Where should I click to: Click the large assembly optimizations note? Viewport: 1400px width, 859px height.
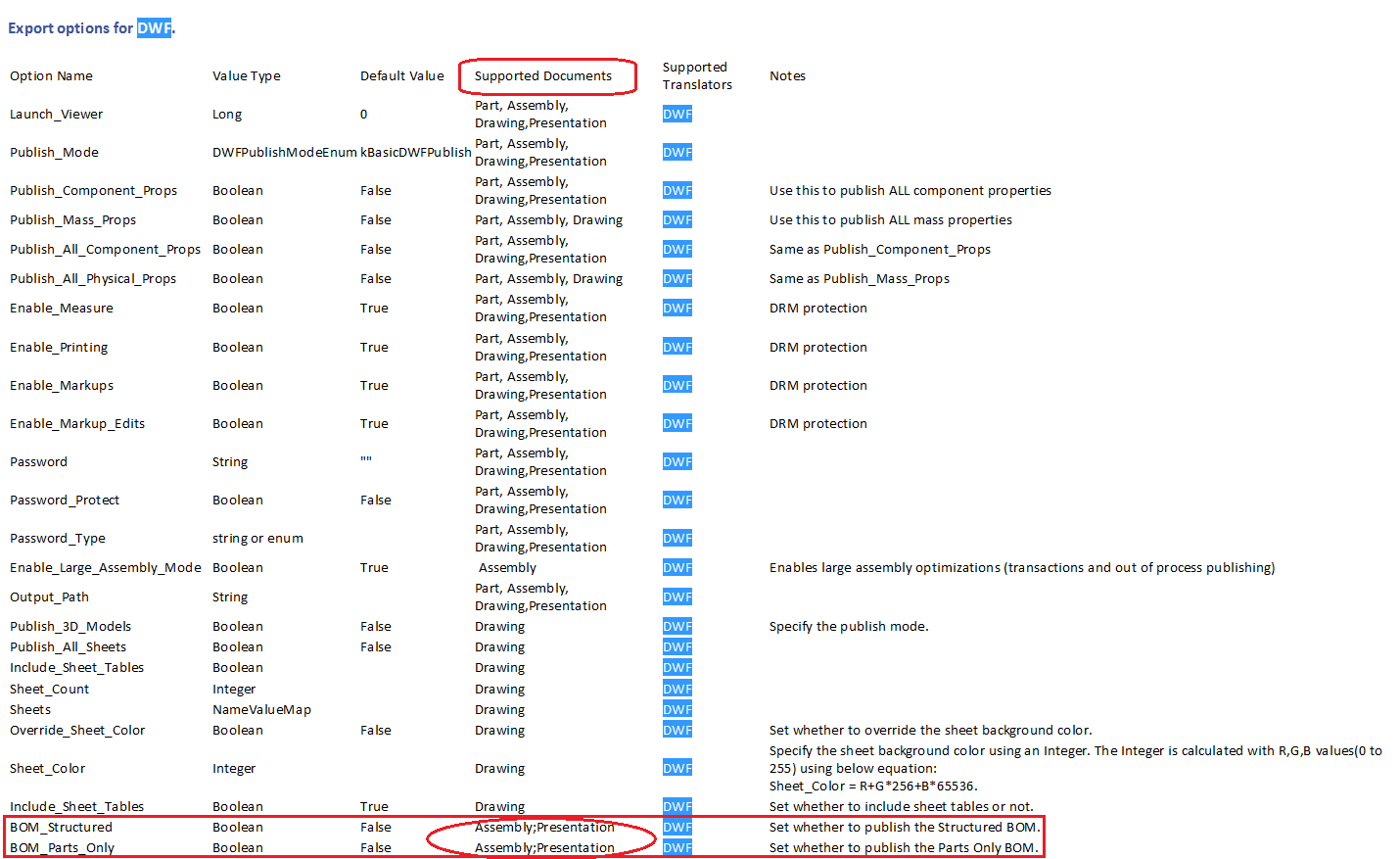tap(1021, 568)
